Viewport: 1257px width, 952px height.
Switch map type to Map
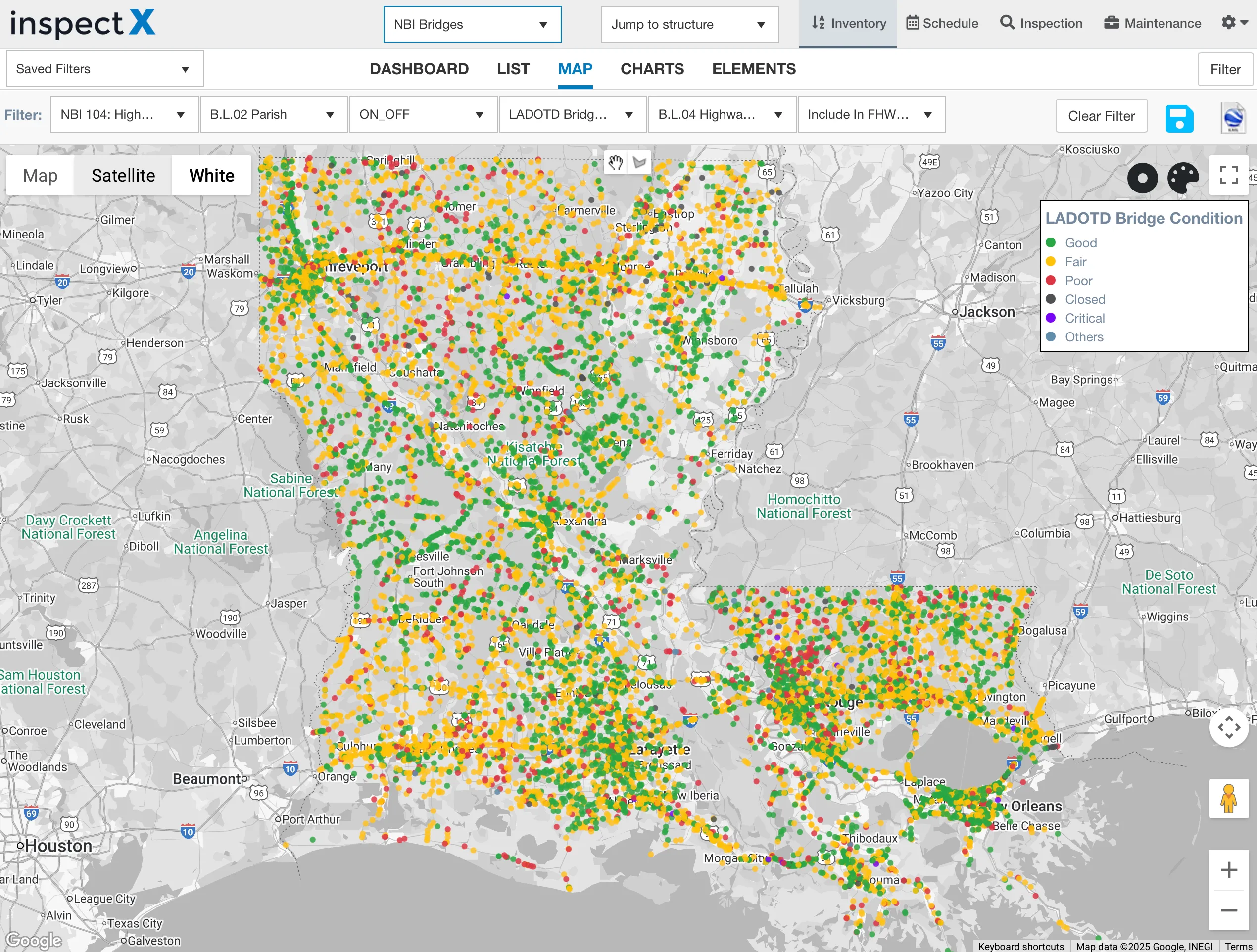[x=40, y=176]
